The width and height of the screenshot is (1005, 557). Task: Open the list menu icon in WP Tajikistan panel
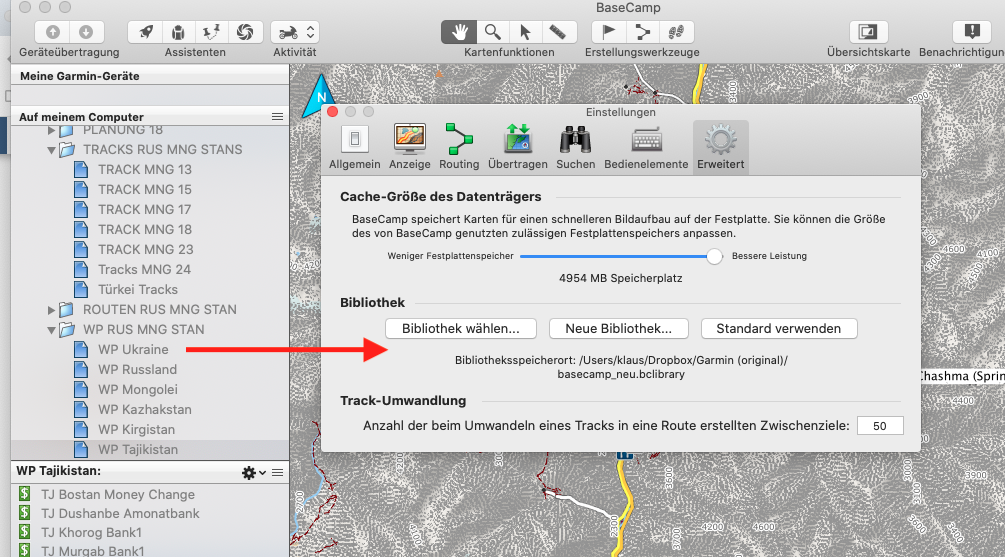(278, 472)
